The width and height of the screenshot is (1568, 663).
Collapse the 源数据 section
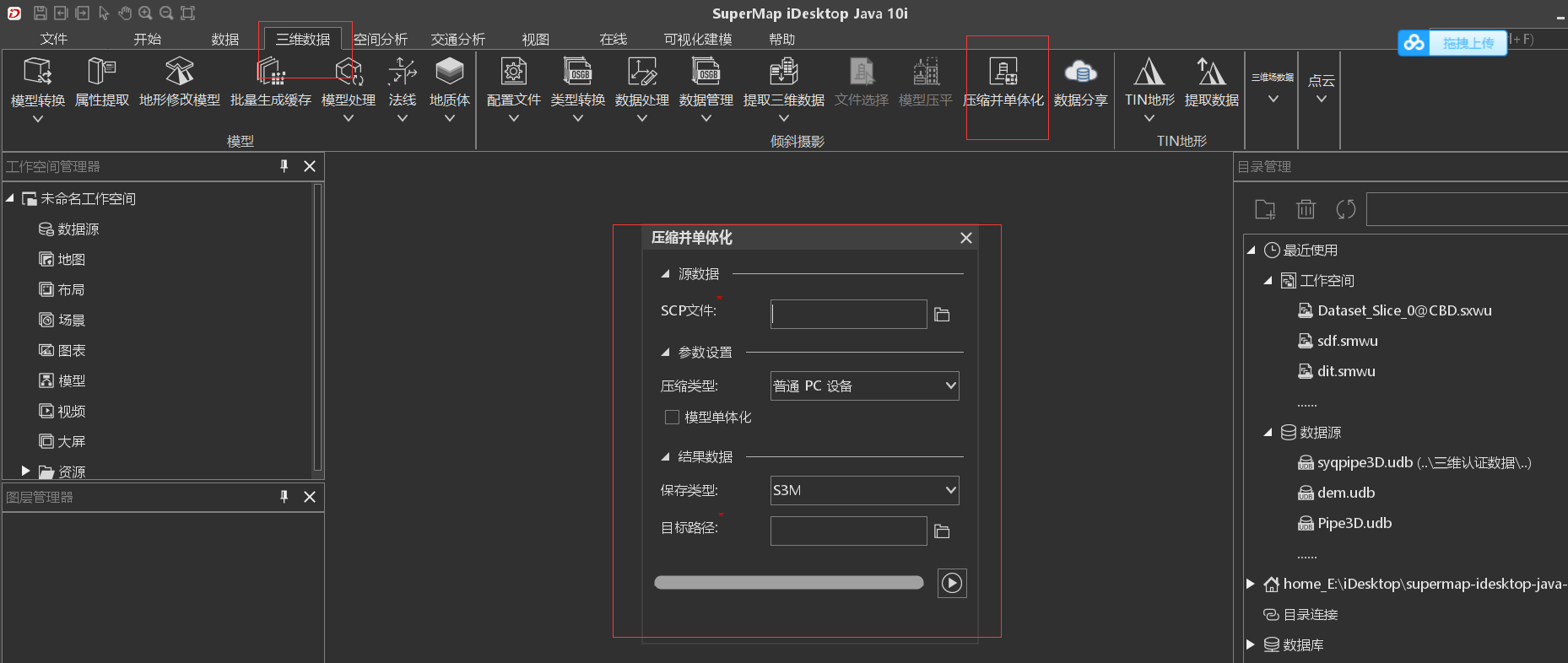(x=665, y=274)
